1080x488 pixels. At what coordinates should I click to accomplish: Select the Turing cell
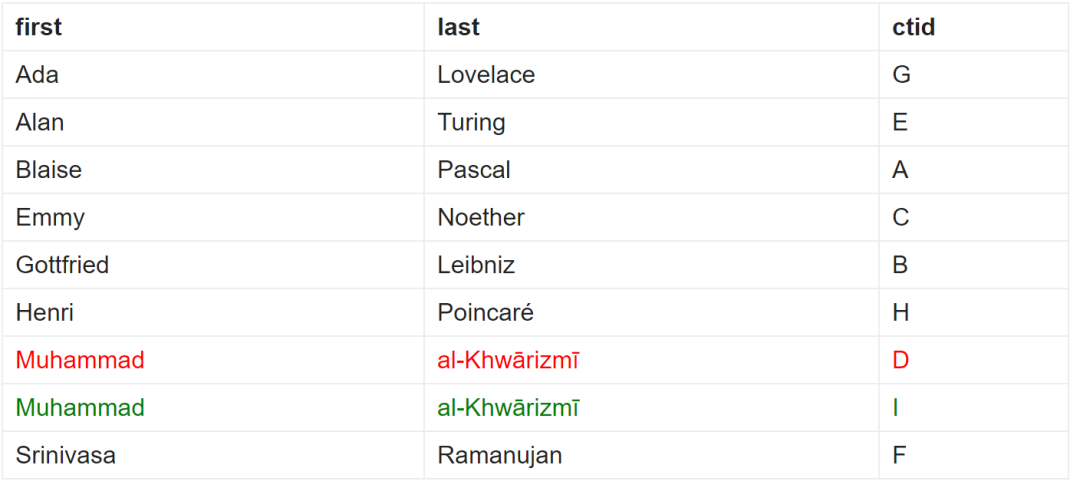tap(471, 122)
